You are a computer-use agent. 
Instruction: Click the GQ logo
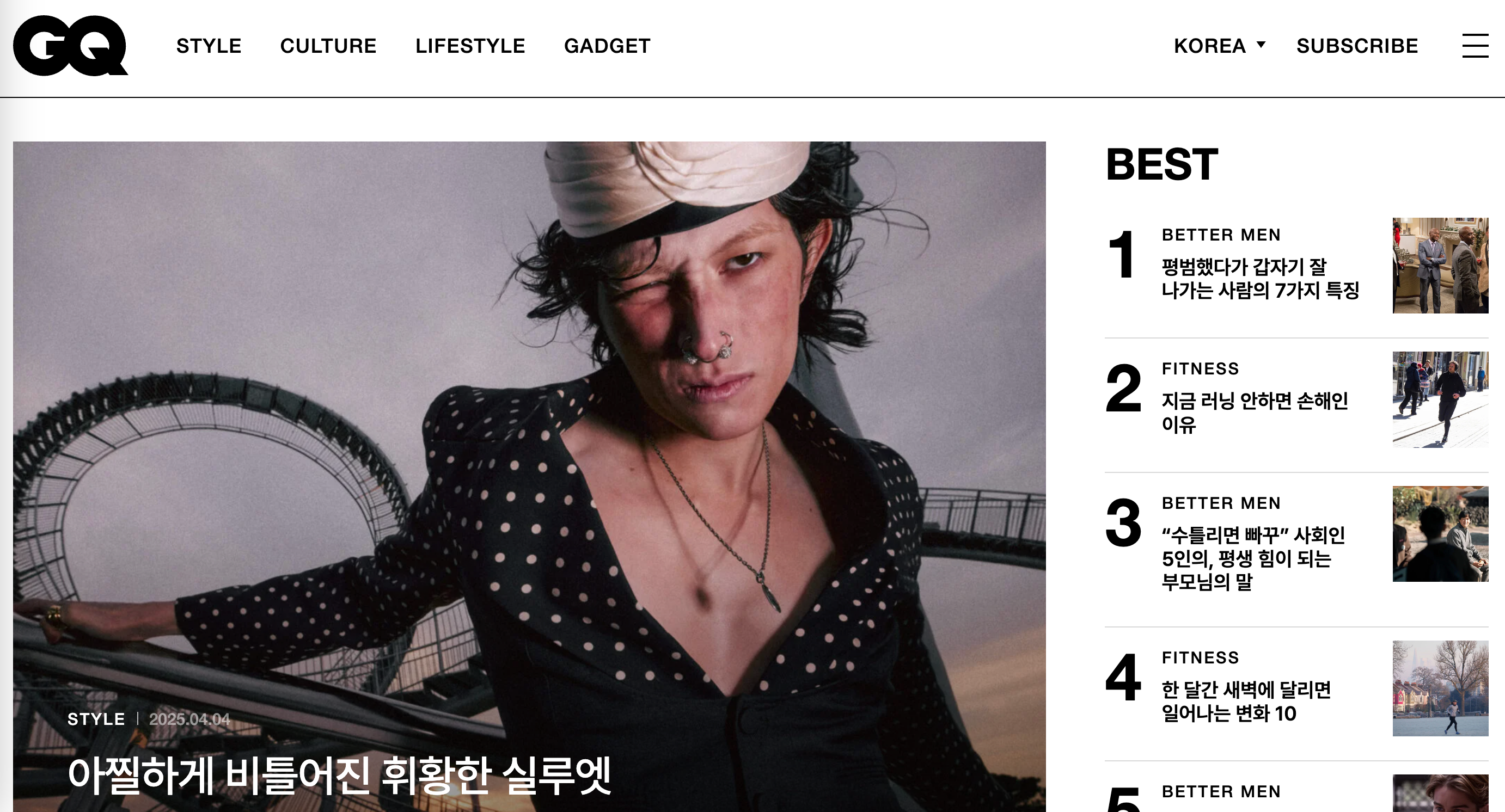pyautogui.click(x=70, y=46)
